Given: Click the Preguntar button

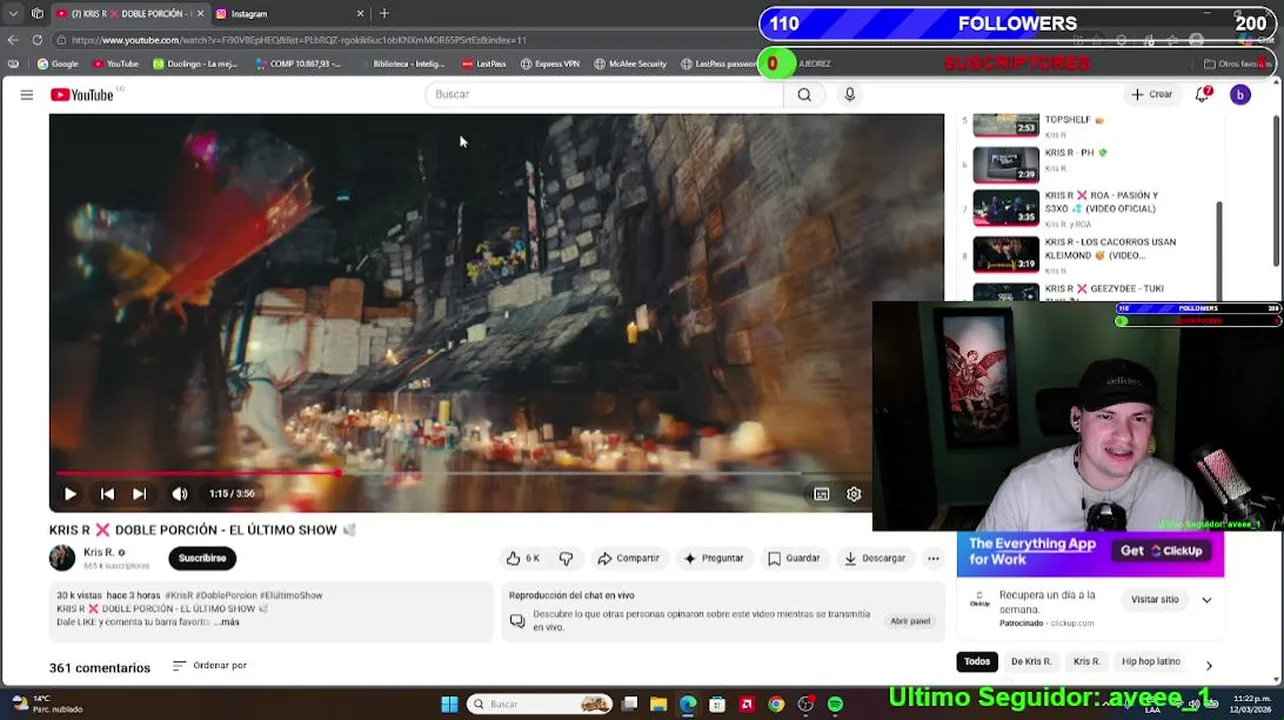Looking at the screenshot, I should 713,558.
